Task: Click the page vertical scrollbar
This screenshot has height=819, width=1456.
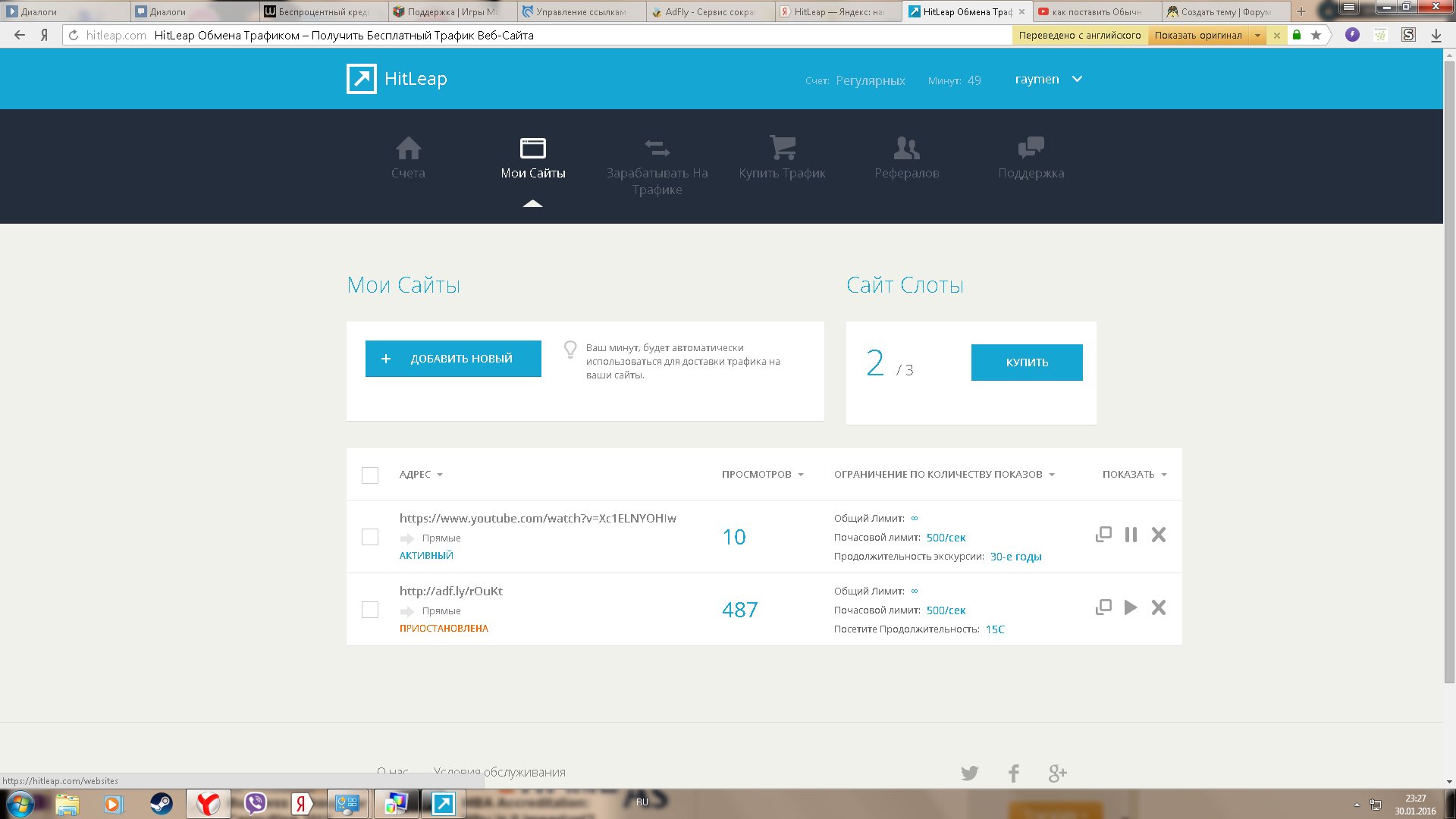Action: (1449, 372)
